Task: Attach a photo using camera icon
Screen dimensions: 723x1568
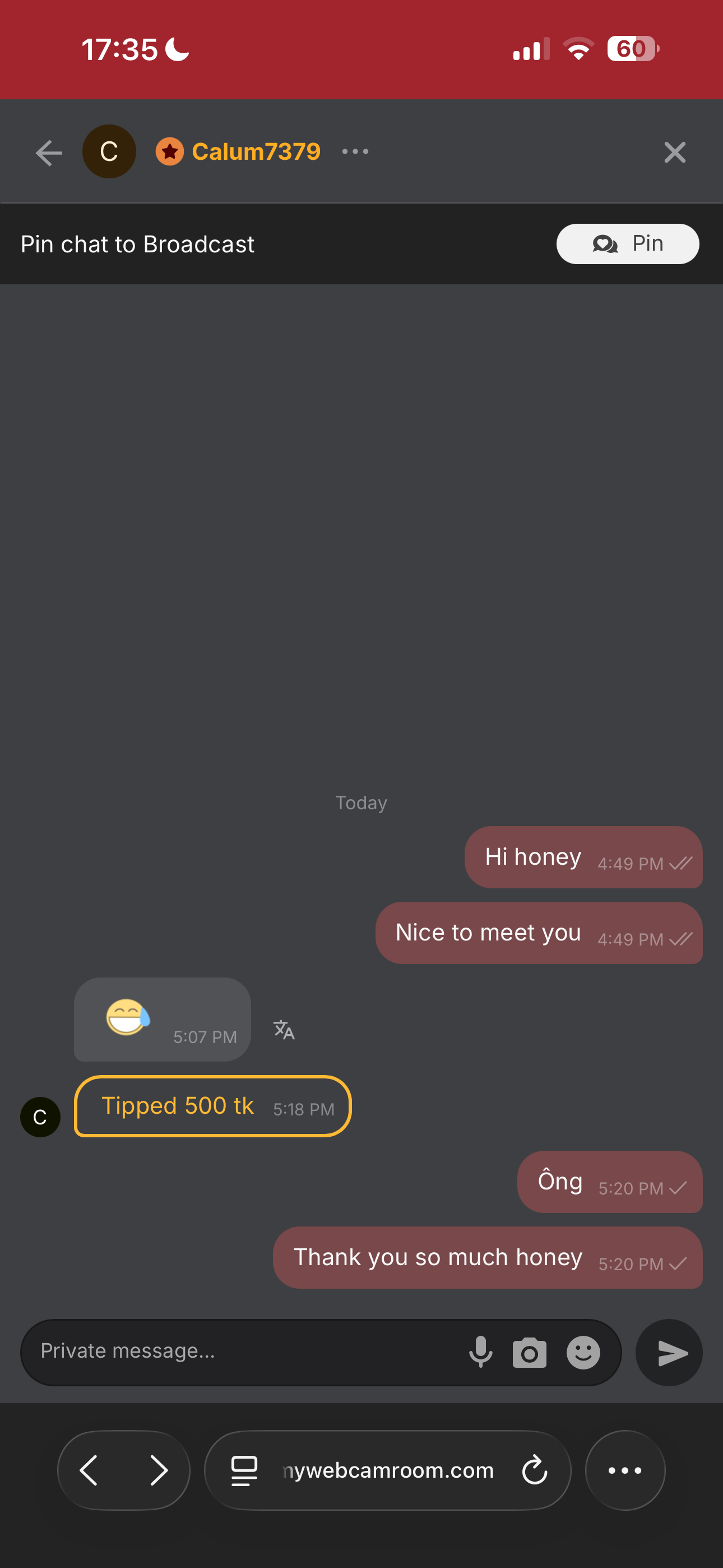Action: point(530,1353)
